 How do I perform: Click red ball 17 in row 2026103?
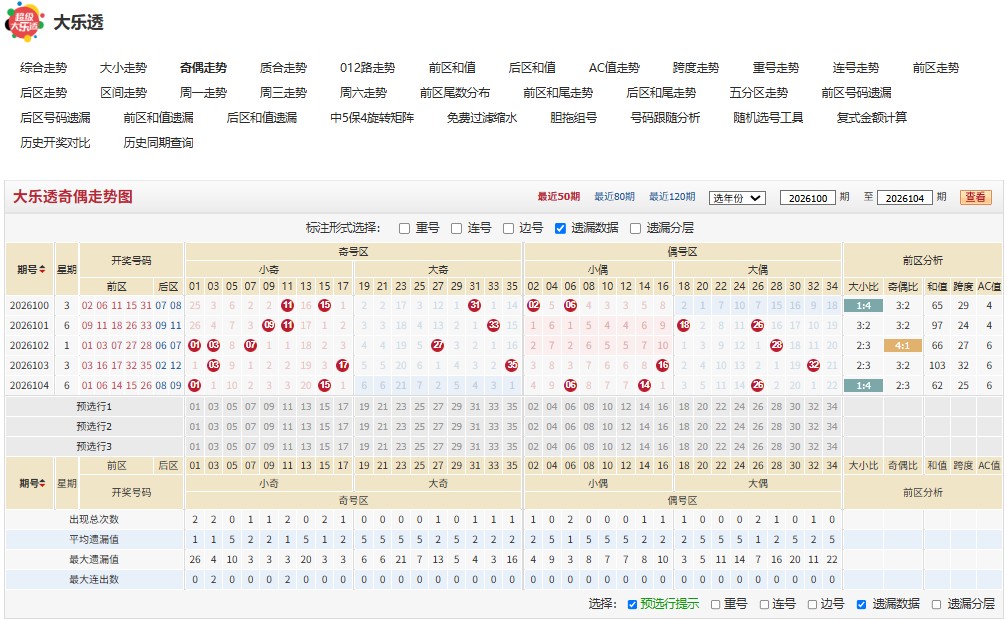pos(343,365)
